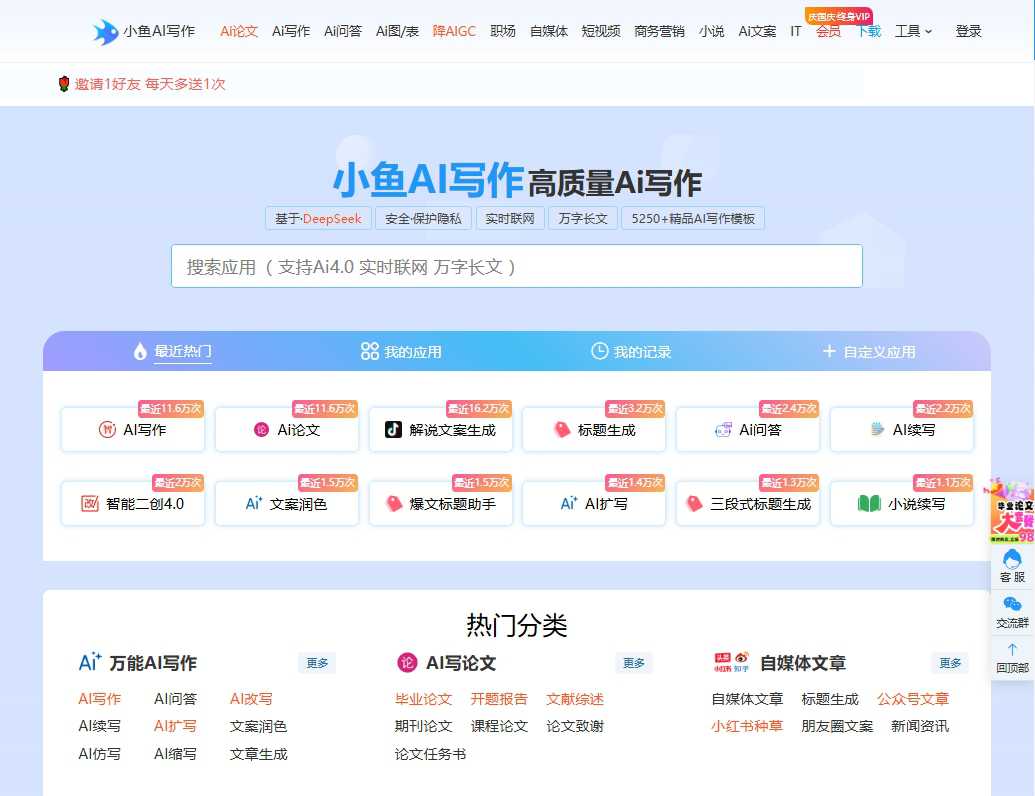Open the 文案润色 Ai+ icon

[253, 502]
